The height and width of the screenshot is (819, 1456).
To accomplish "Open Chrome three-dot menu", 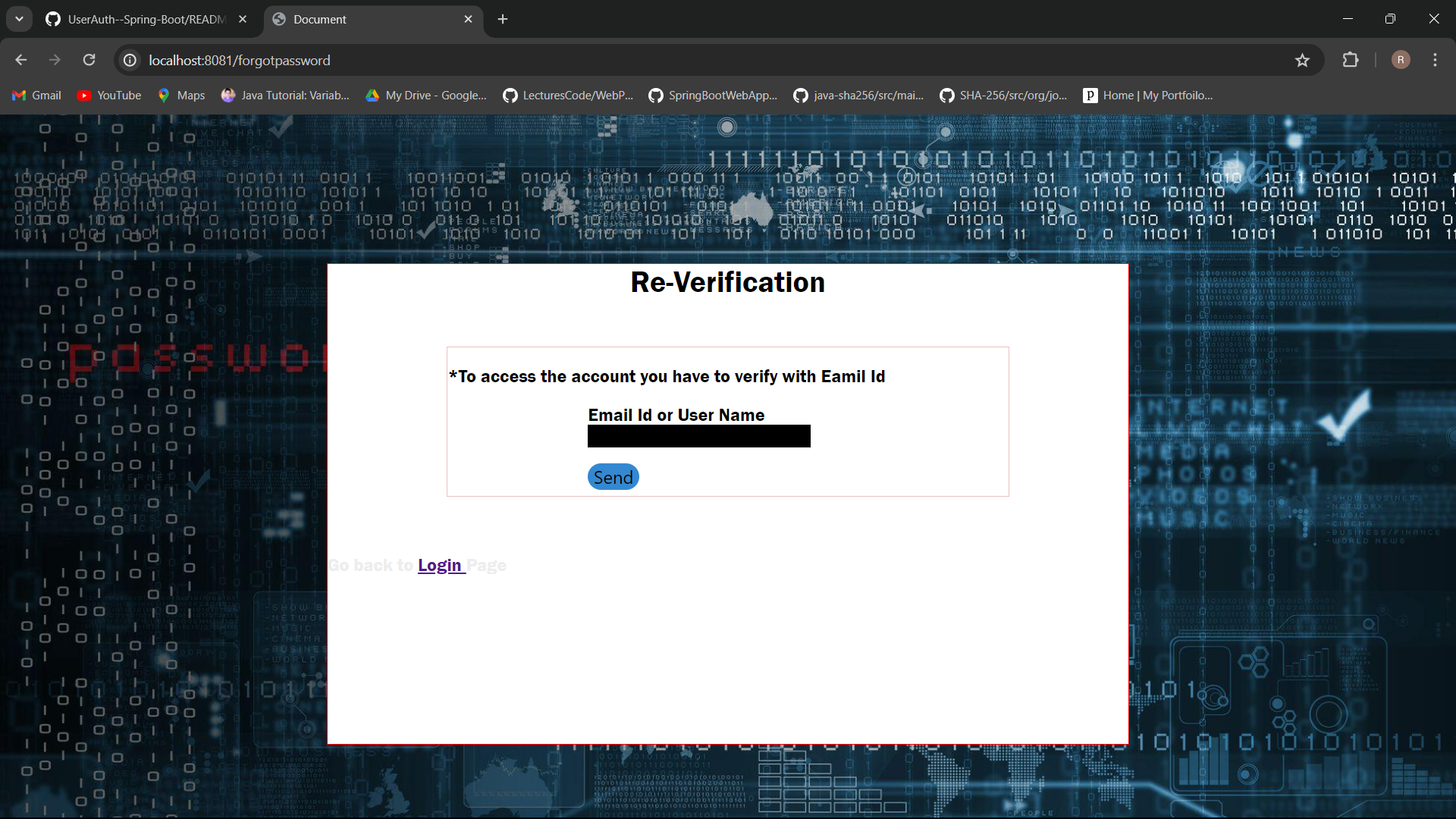I will coord(1435,60).
